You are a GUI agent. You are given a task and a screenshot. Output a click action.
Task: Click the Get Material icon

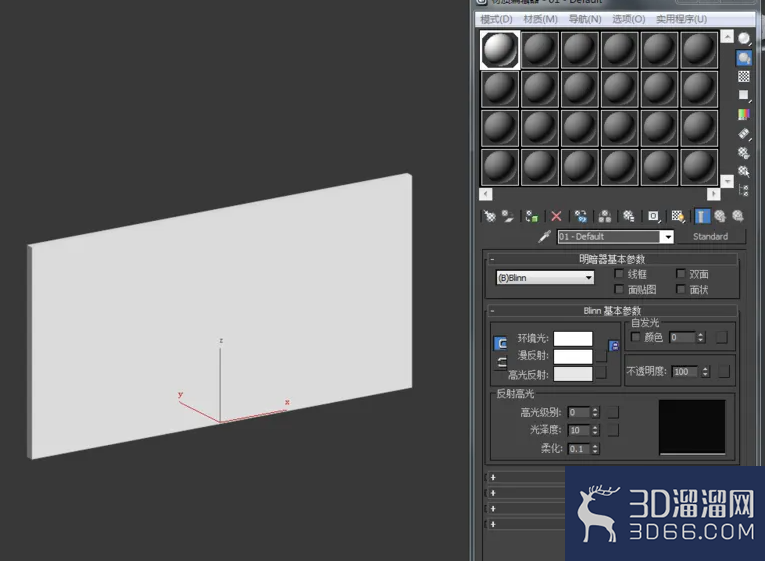[489, 216]
